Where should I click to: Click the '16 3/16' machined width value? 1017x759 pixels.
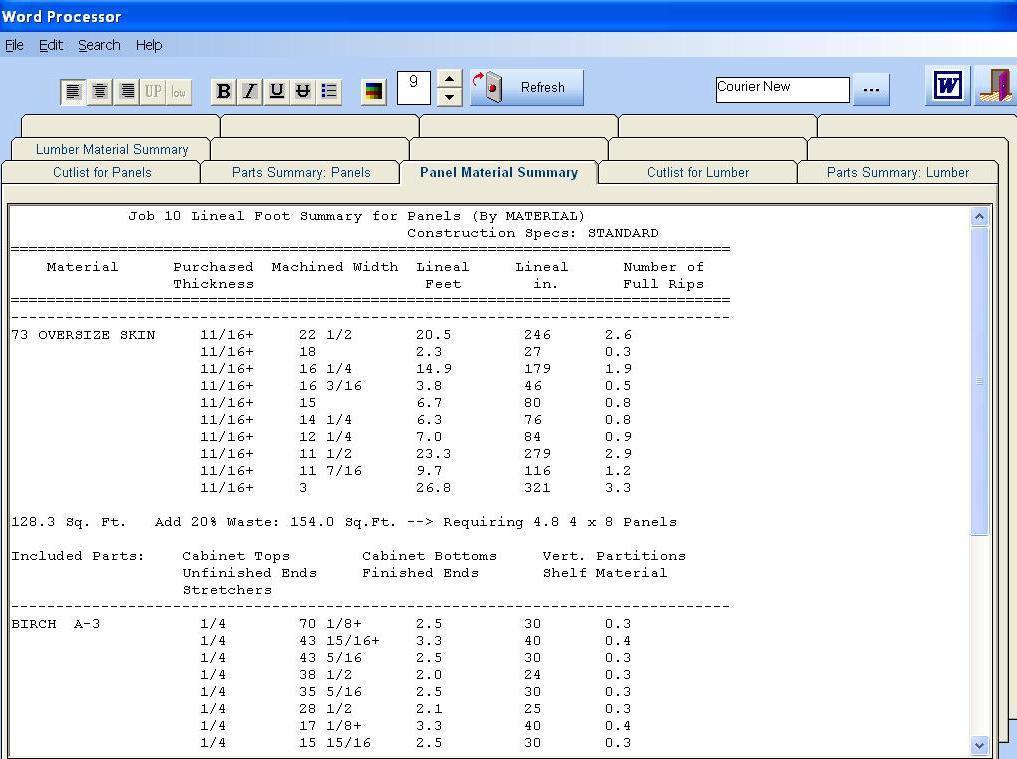point(330,386)
